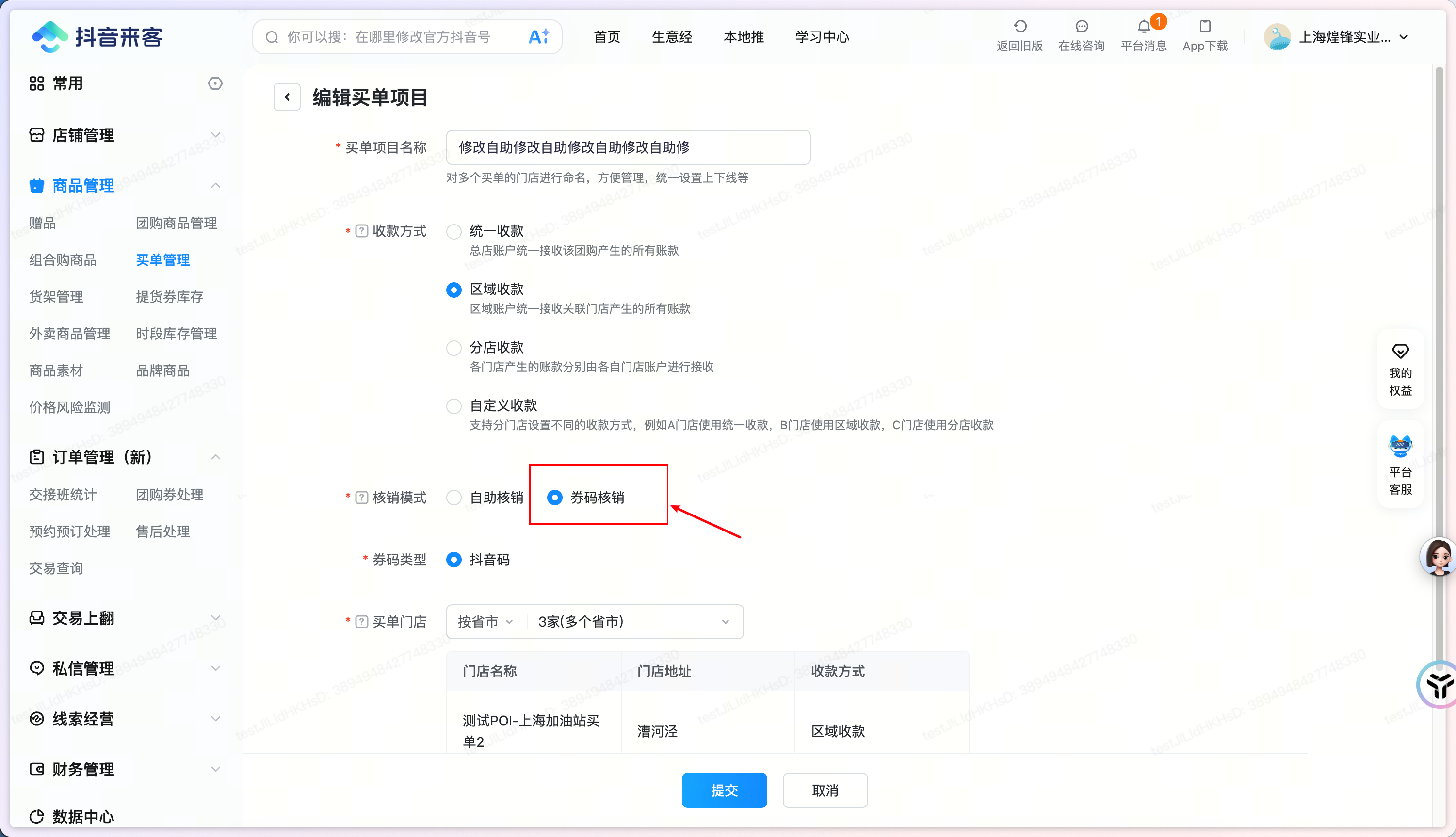Expand the 3家(多个省市) store dropdown

632,621
